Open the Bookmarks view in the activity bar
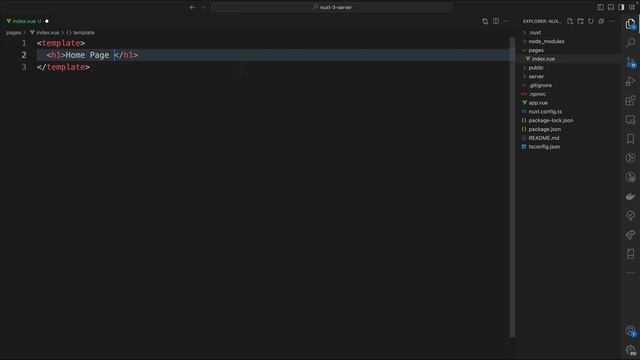640x360 pixels. tap(630, 139)
